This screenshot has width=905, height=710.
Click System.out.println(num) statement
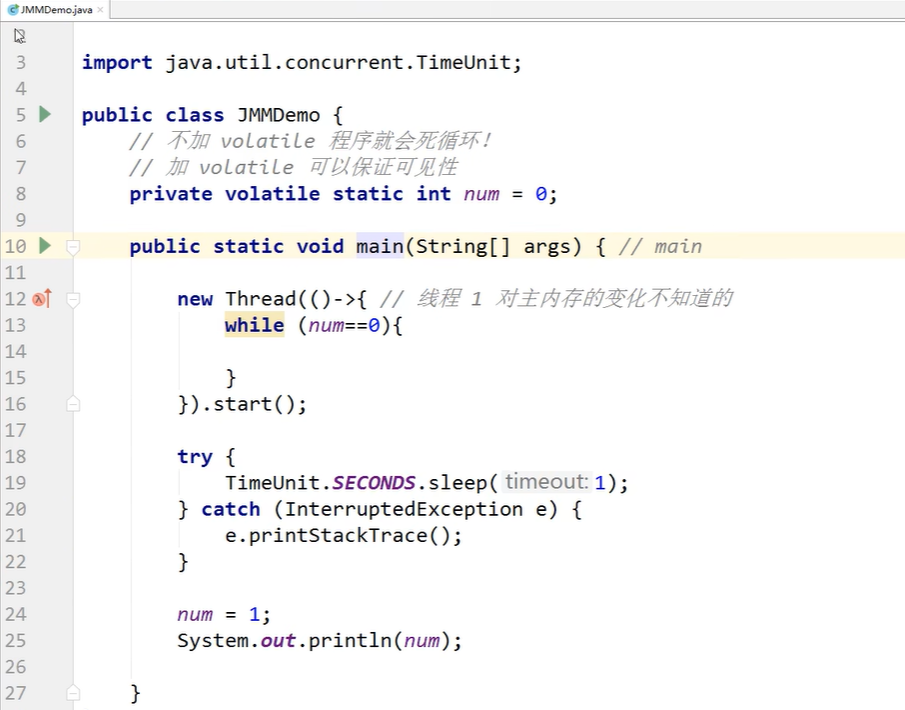(x=319, y=641)
